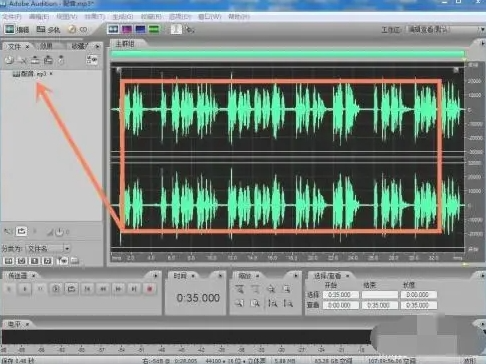Click Zoom Out Horizontally icon
This screenshot has height=364, width=486.
(255, 289)
